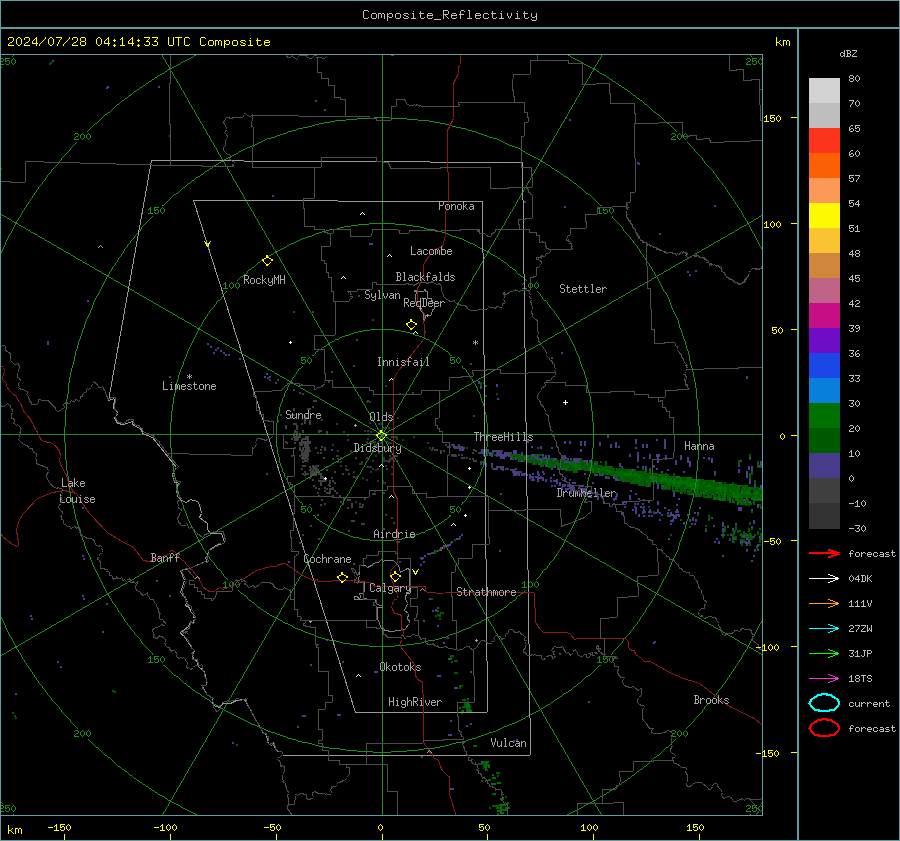Screen dimensions: 900x841
Task: Click the dBZ heading above the color scale
Action: 848,54
